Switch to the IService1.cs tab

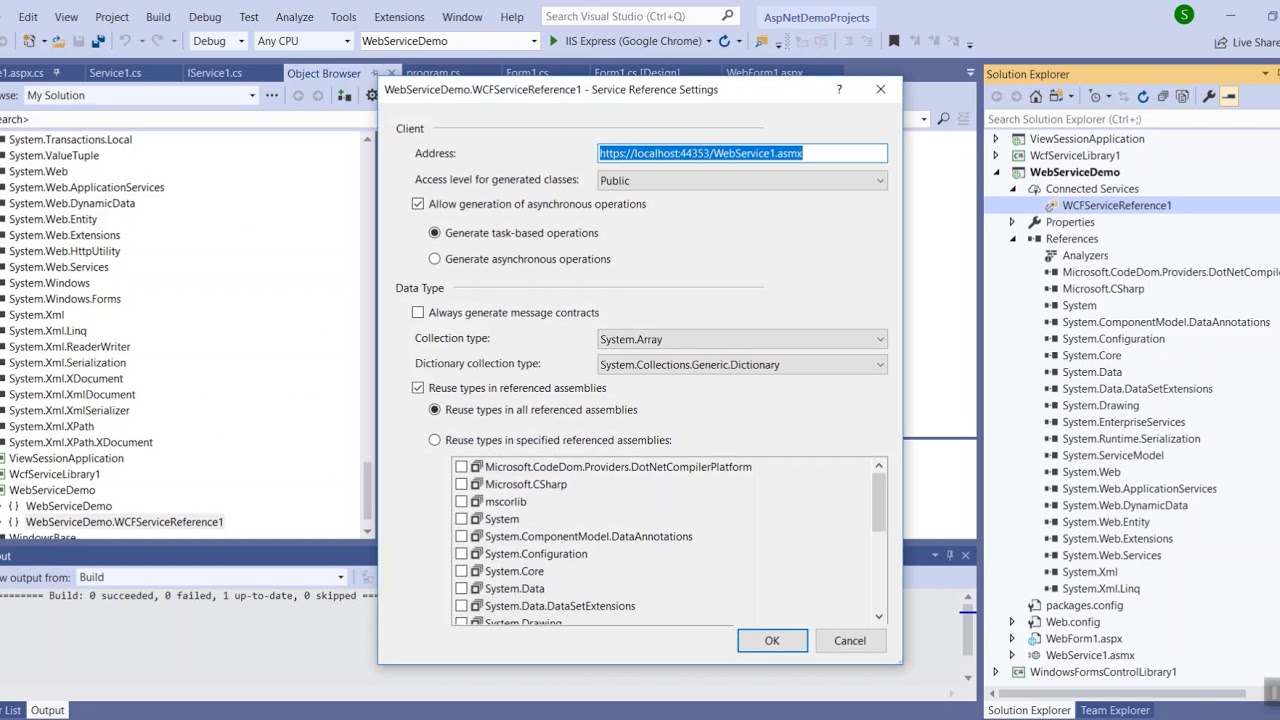coord(214,73)
